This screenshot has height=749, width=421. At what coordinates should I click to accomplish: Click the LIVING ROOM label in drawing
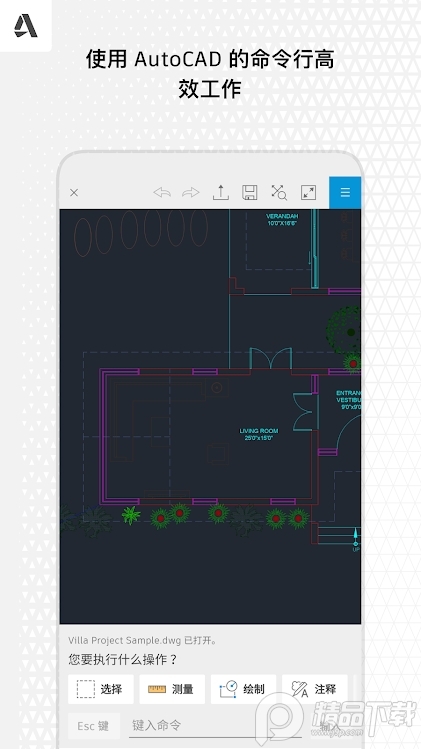pyautogui.click(x=259, y=434)
